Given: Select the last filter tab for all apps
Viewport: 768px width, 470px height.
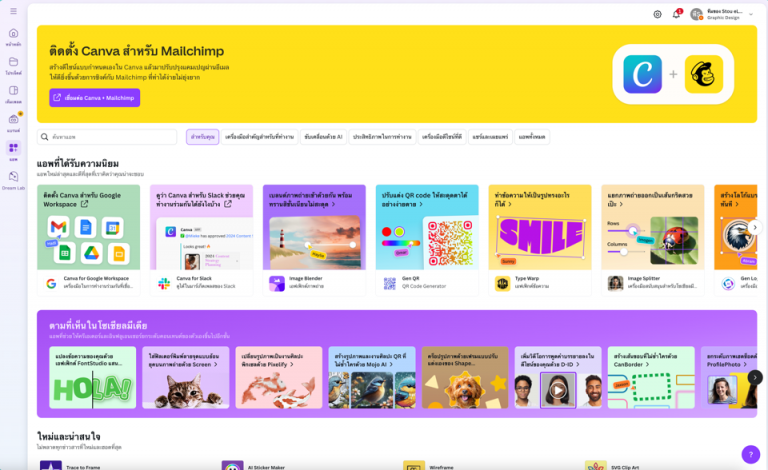Looking at the screenshot, I should [532, 137].
